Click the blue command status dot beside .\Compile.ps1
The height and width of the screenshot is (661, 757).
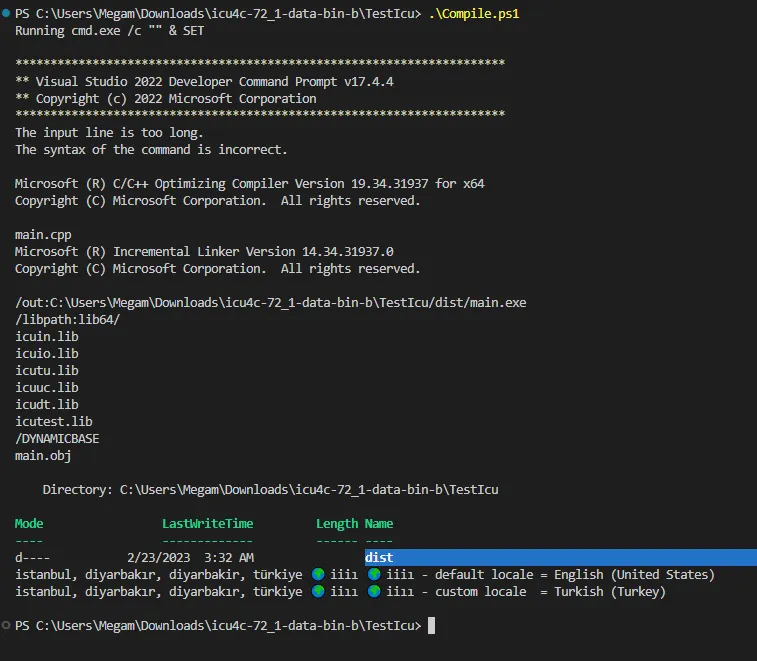pos(6,14)
